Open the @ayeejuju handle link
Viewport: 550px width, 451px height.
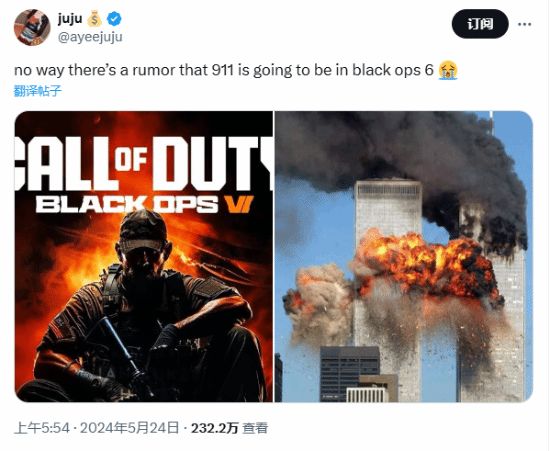(x=90, y=37)
